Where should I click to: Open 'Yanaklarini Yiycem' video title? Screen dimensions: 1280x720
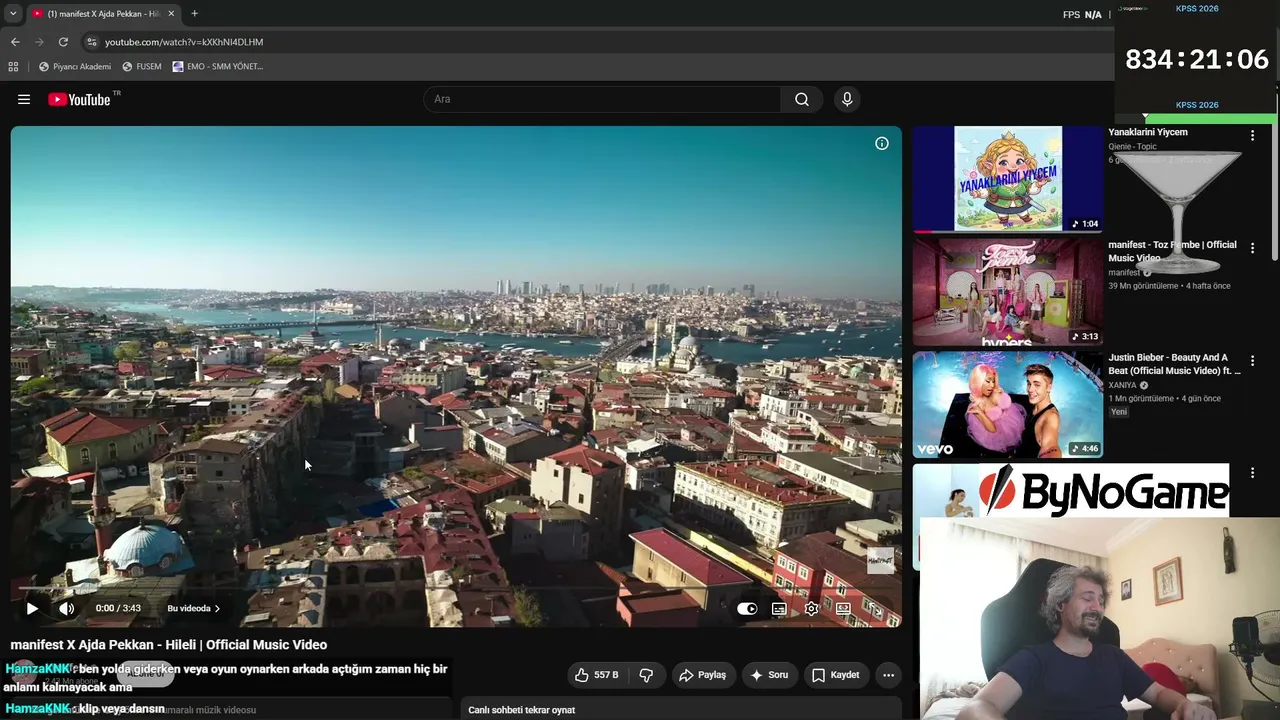(1148, 132)
